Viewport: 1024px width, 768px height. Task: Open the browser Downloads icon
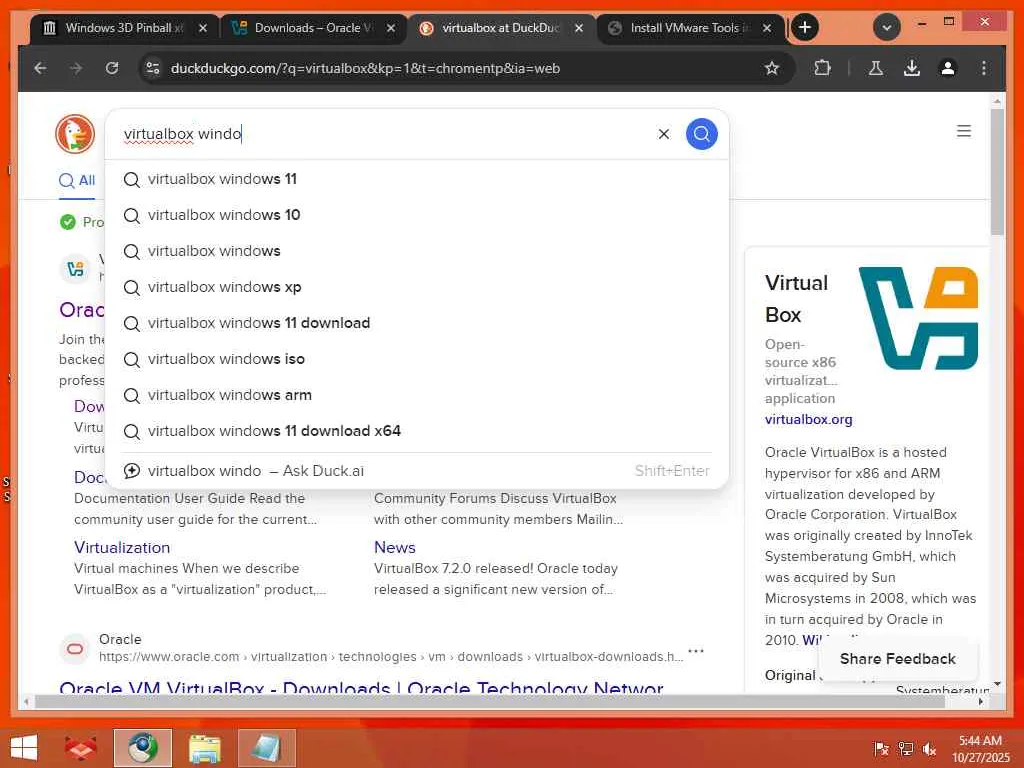[912, 68]
